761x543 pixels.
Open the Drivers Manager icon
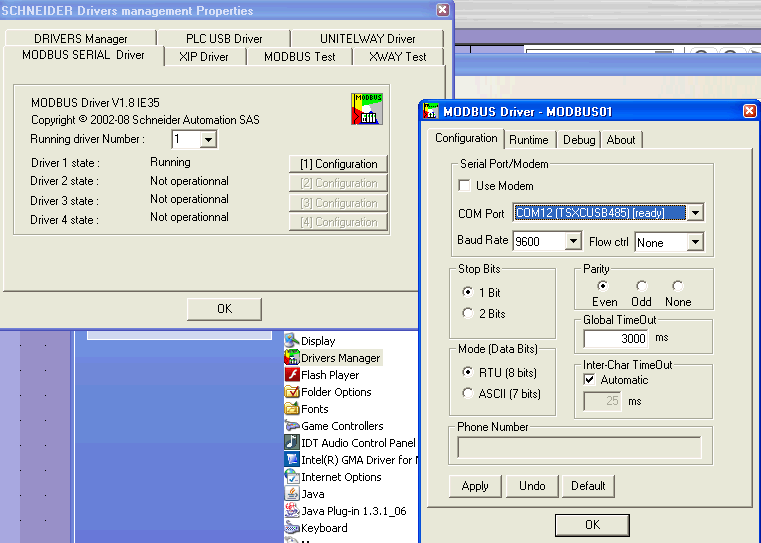292,358
